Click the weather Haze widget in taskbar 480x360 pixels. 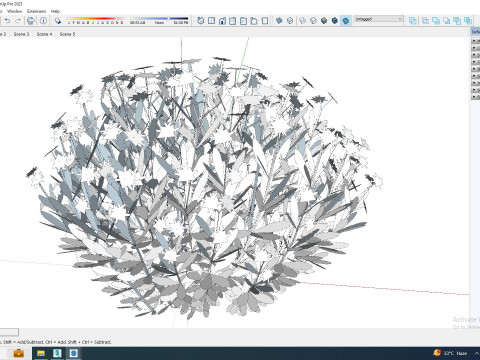pyautogui.click(x=450, y=353)
